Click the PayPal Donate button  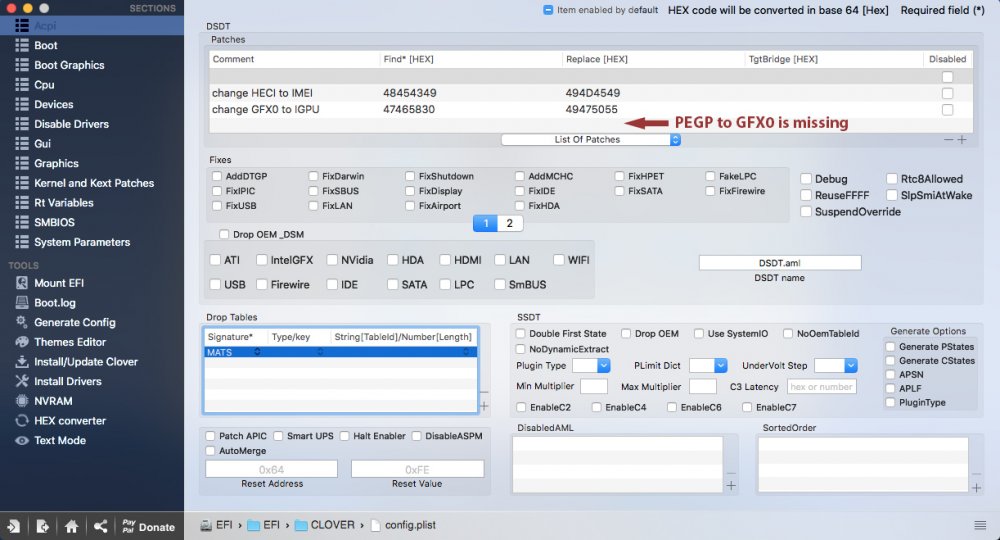(148, 527)
